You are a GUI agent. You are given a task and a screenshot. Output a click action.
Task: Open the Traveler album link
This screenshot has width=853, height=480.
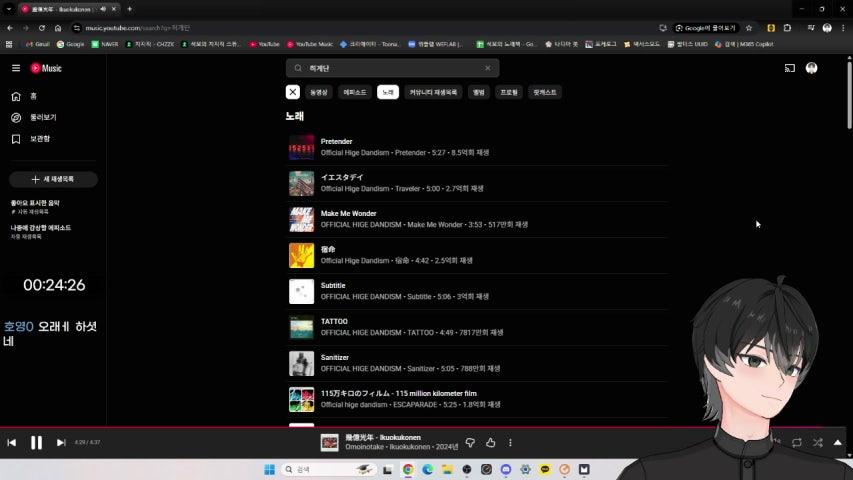pos(407,189)
